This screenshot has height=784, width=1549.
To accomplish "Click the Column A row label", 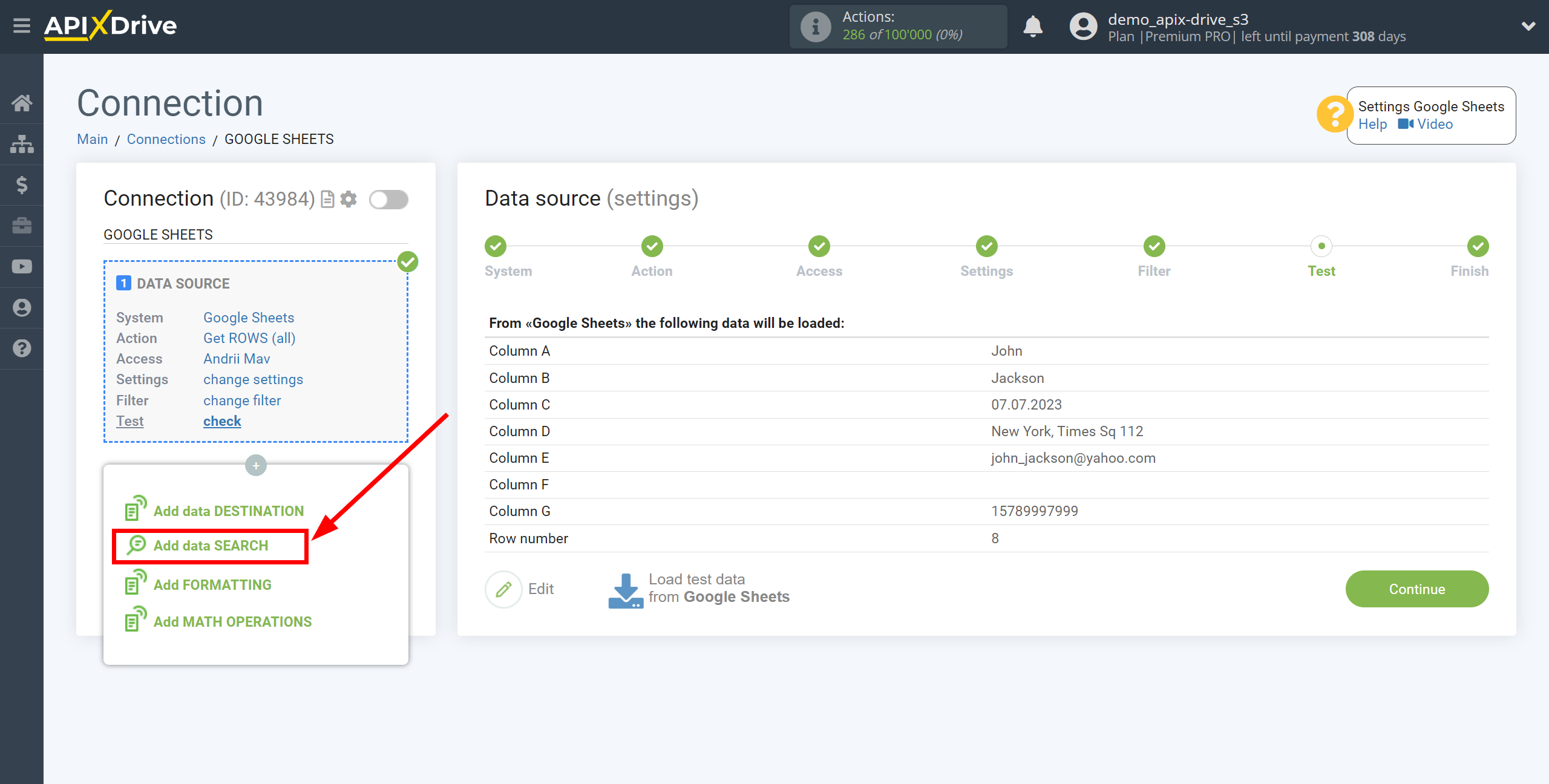I will (x=519, y=351).
